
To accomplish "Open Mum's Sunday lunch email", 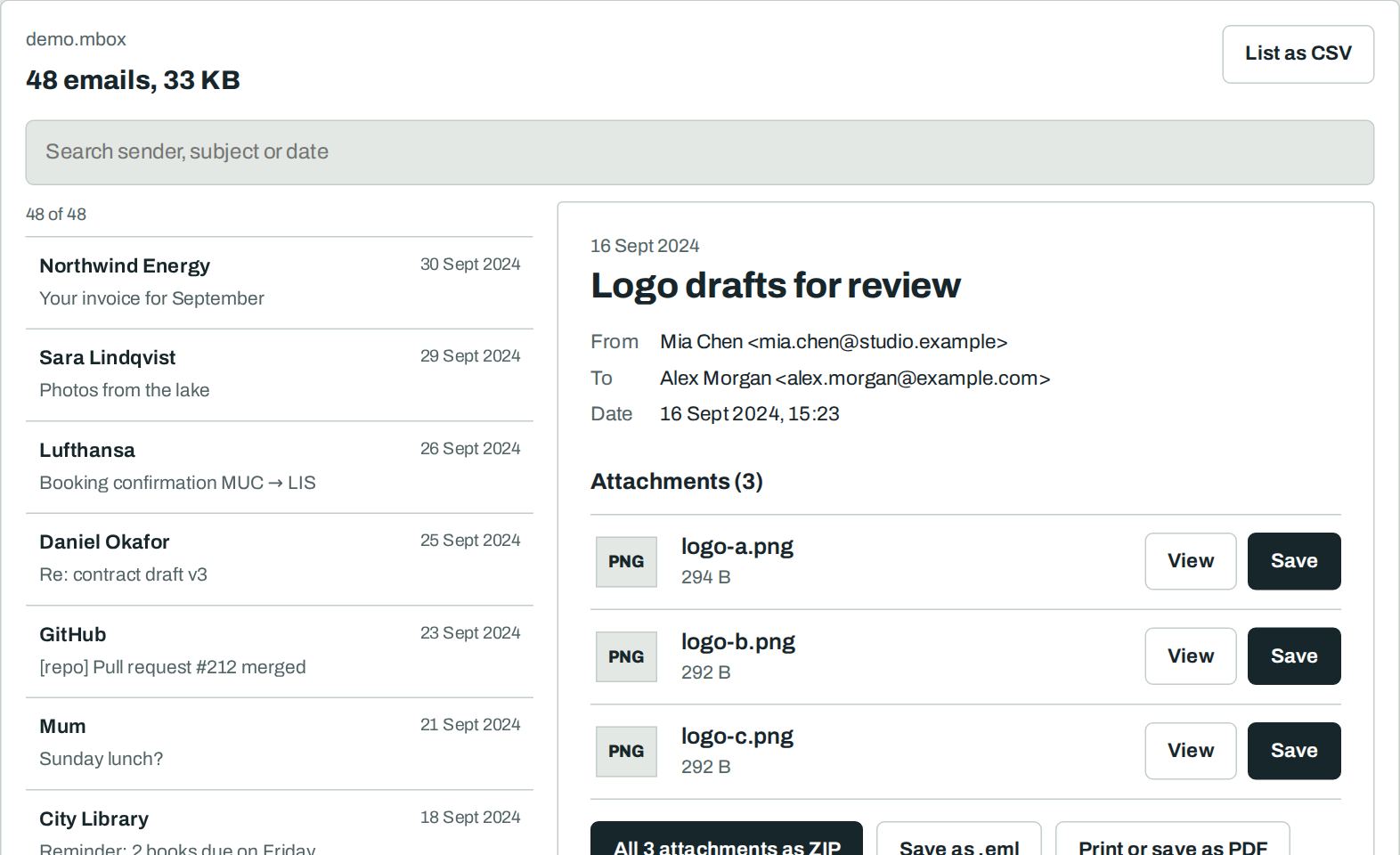I will (279, 744).
